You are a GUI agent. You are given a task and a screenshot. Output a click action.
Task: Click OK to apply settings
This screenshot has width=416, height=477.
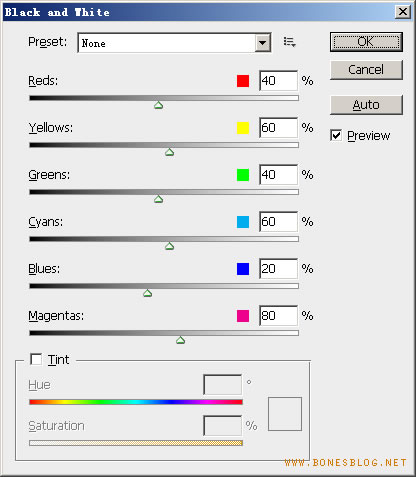click(x=366, y=42)
